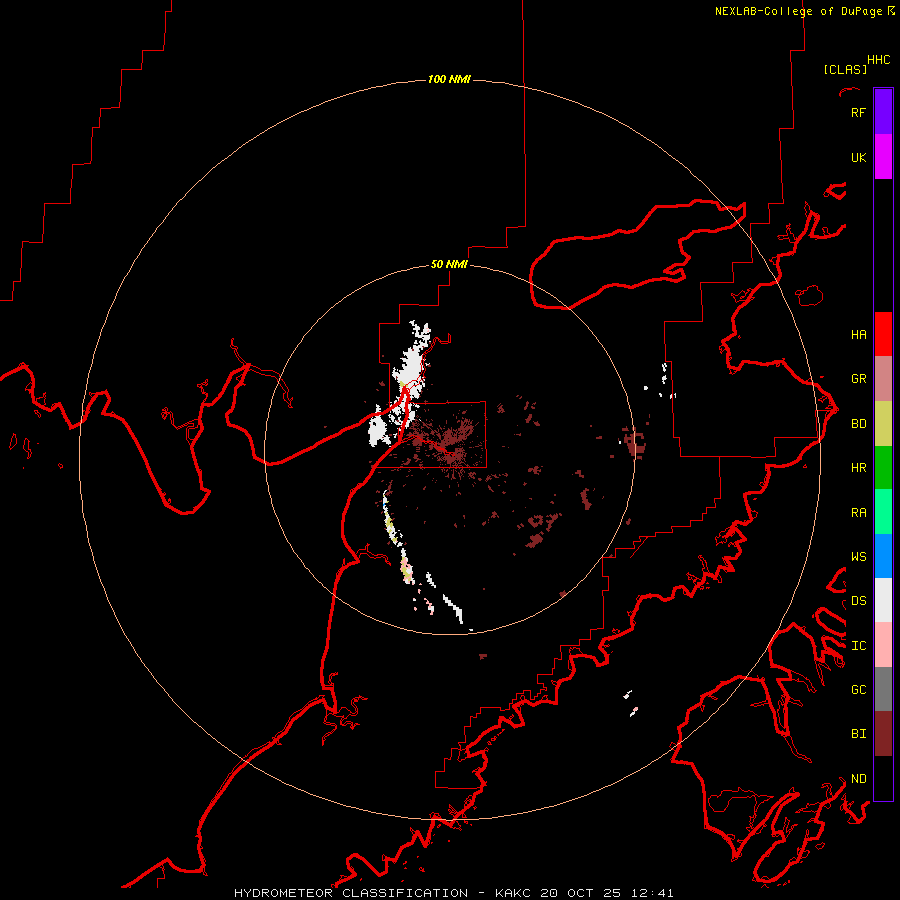This screenshot has height=900, width=900.
Task: Click the GC legend label
Action: pos(858,689)
